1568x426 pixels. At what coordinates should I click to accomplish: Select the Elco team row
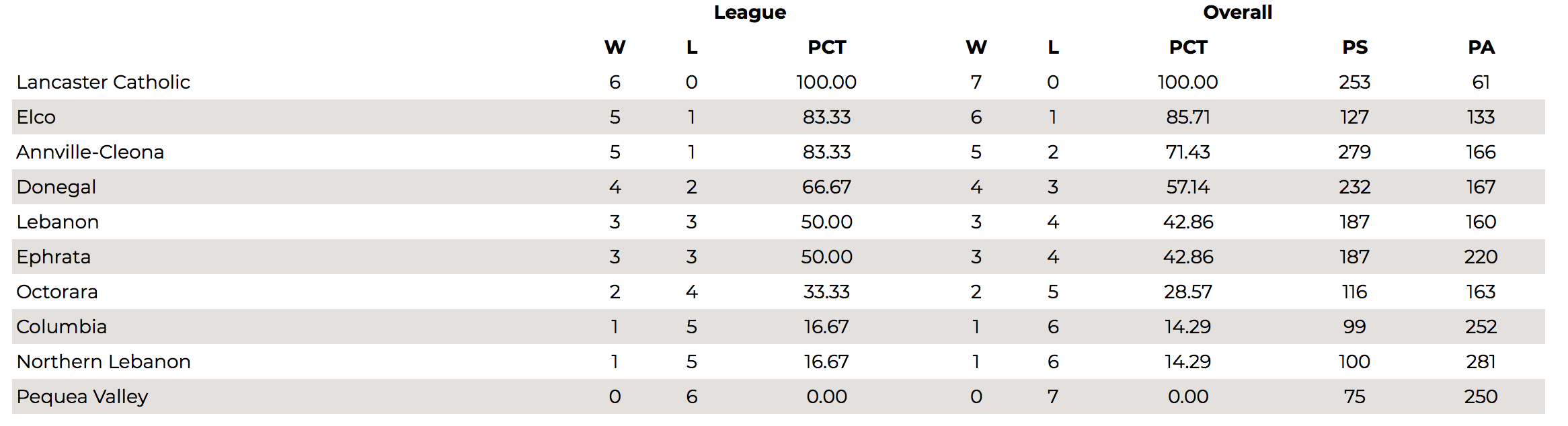click(x=779, y=117)
